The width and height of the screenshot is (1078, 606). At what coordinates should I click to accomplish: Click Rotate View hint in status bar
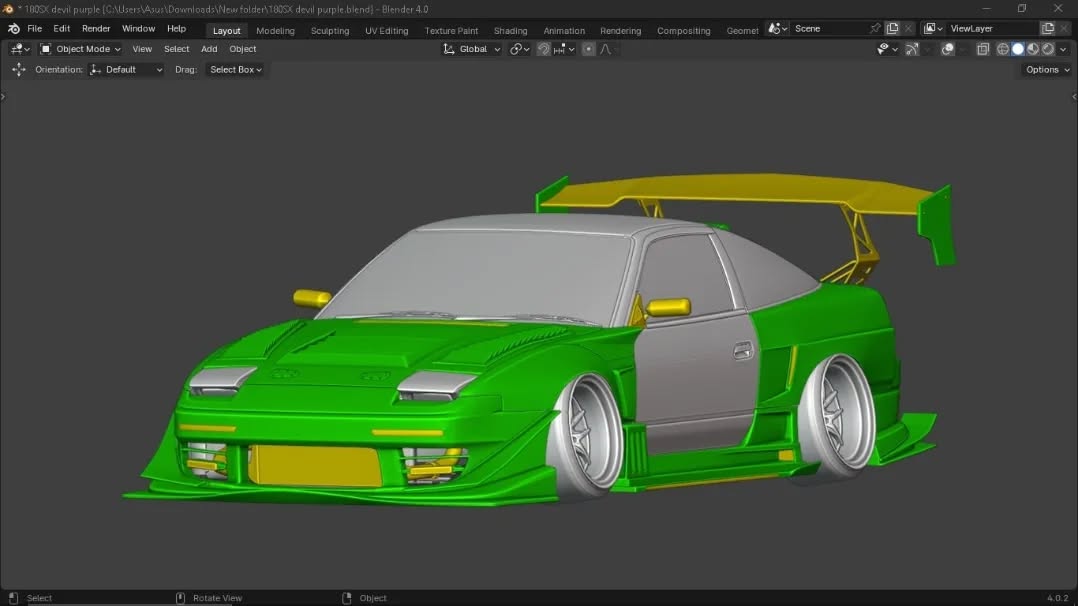coord(217,598)
